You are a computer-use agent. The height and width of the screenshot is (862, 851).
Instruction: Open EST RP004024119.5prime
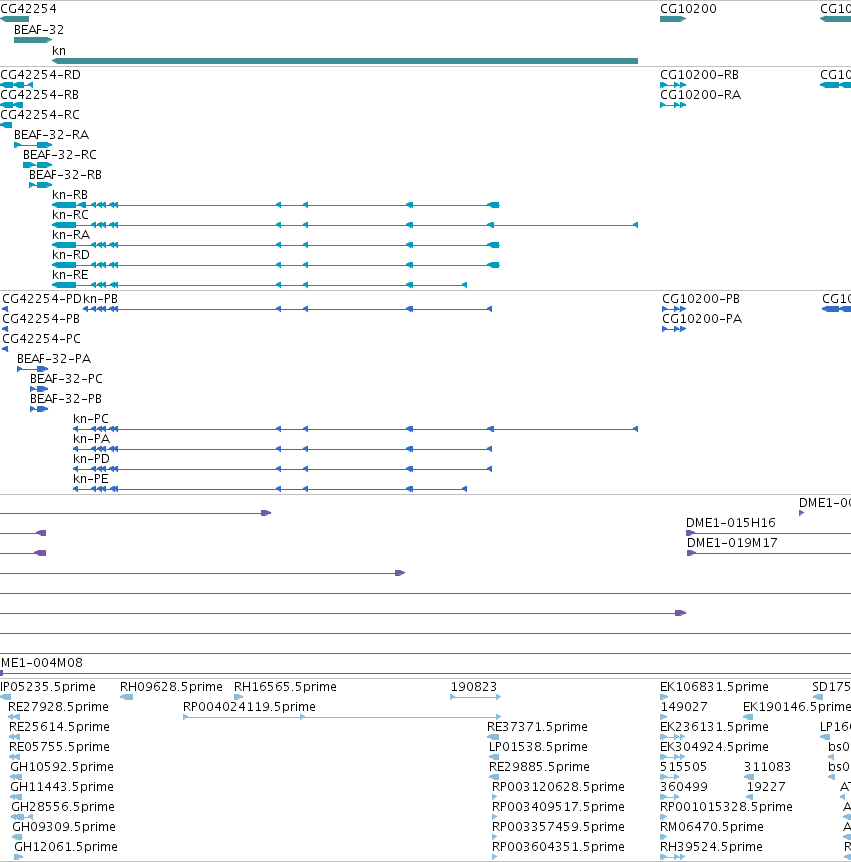coord(250,706)
